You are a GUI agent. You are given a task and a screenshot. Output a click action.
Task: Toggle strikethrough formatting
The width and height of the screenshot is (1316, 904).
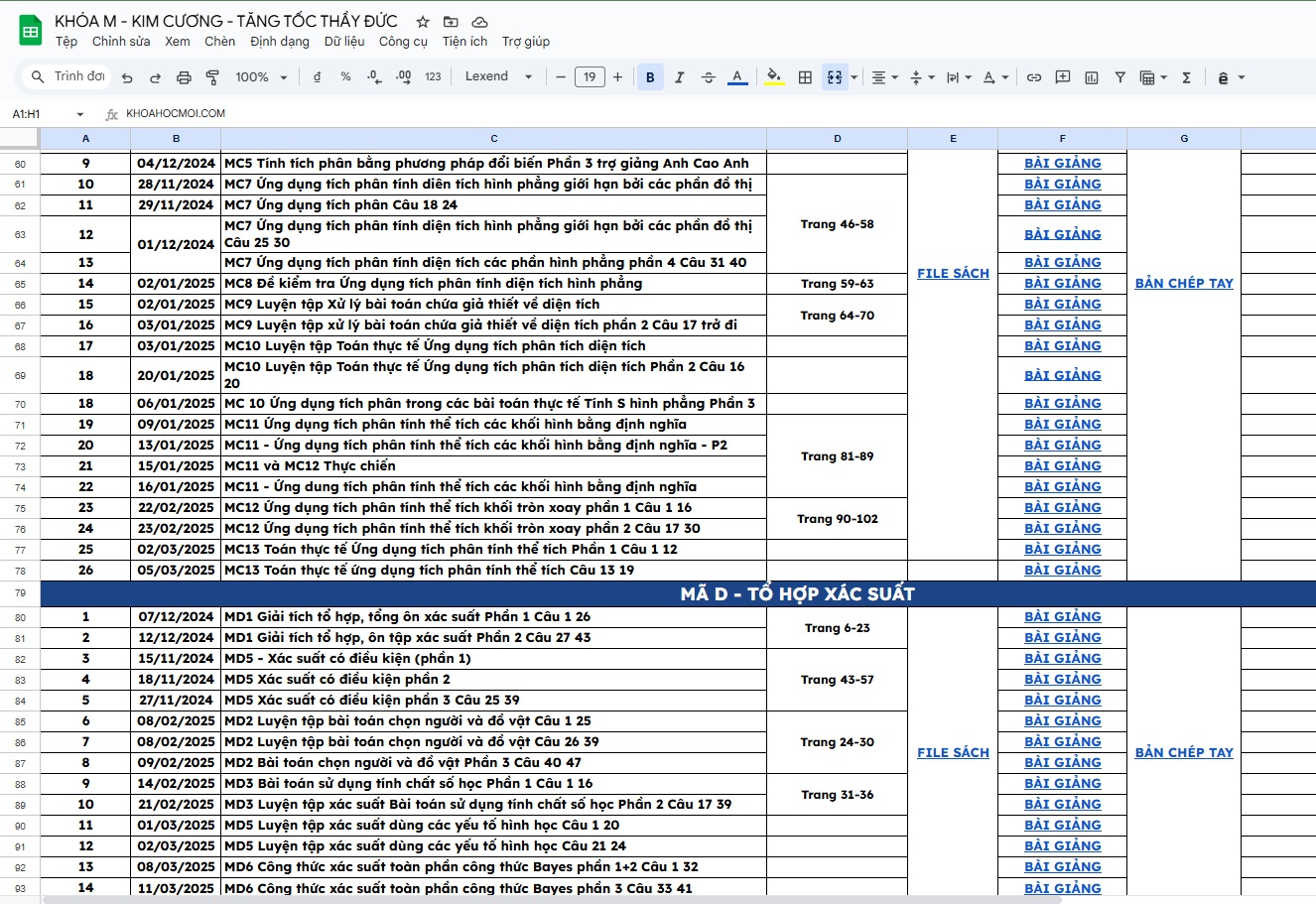708,77
